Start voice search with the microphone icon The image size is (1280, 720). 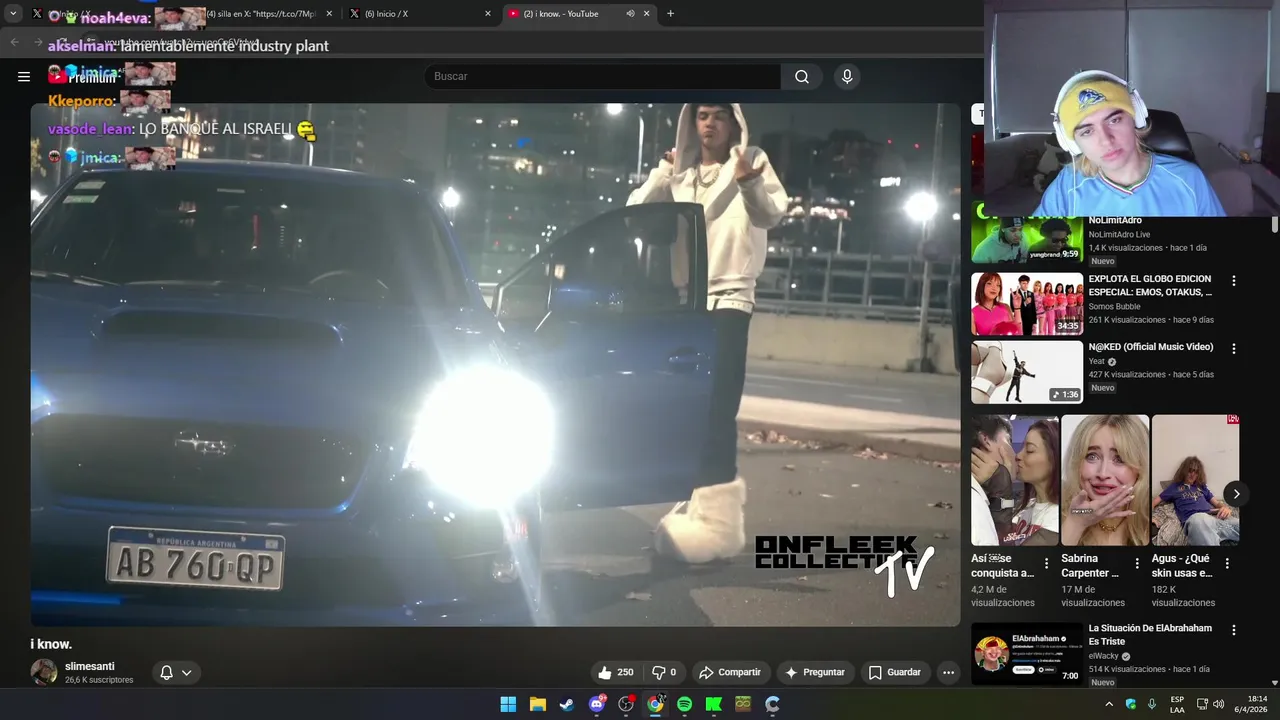[x=847, y=76]
